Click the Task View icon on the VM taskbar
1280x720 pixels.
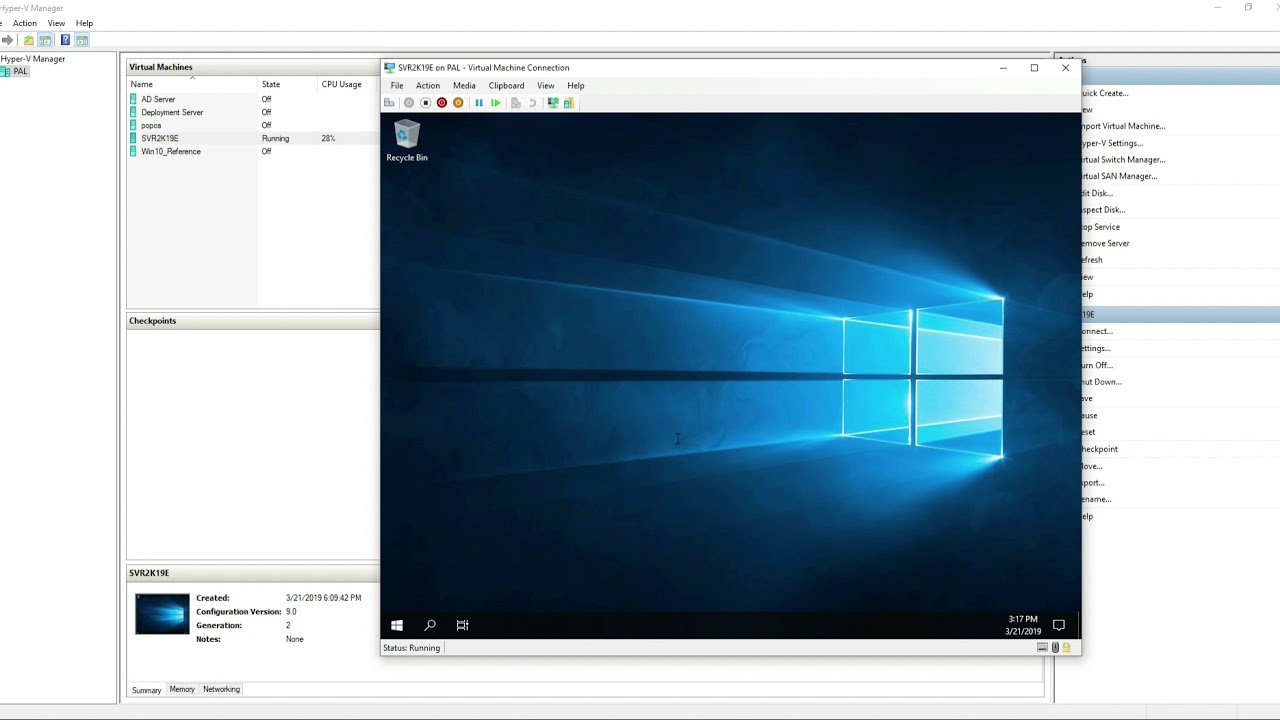[462, 625]
